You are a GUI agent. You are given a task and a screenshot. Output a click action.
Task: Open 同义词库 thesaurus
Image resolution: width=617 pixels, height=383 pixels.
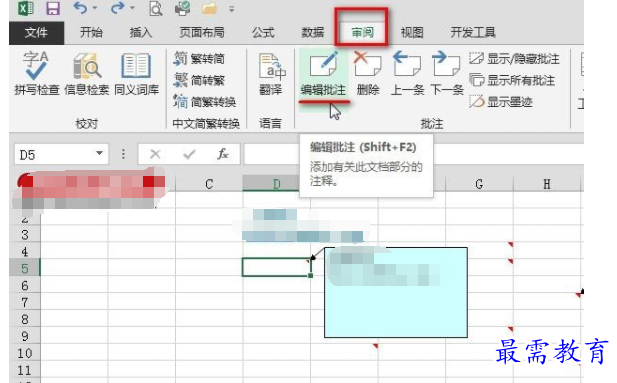[137, 74]
